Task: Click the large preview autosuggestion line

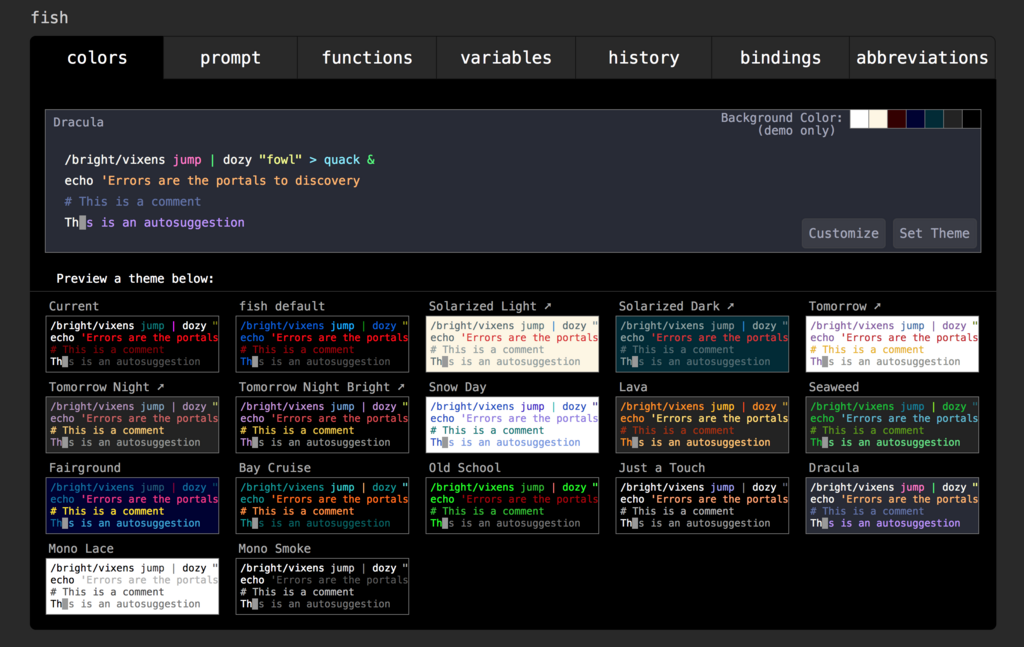Action: tap(154, 223)
